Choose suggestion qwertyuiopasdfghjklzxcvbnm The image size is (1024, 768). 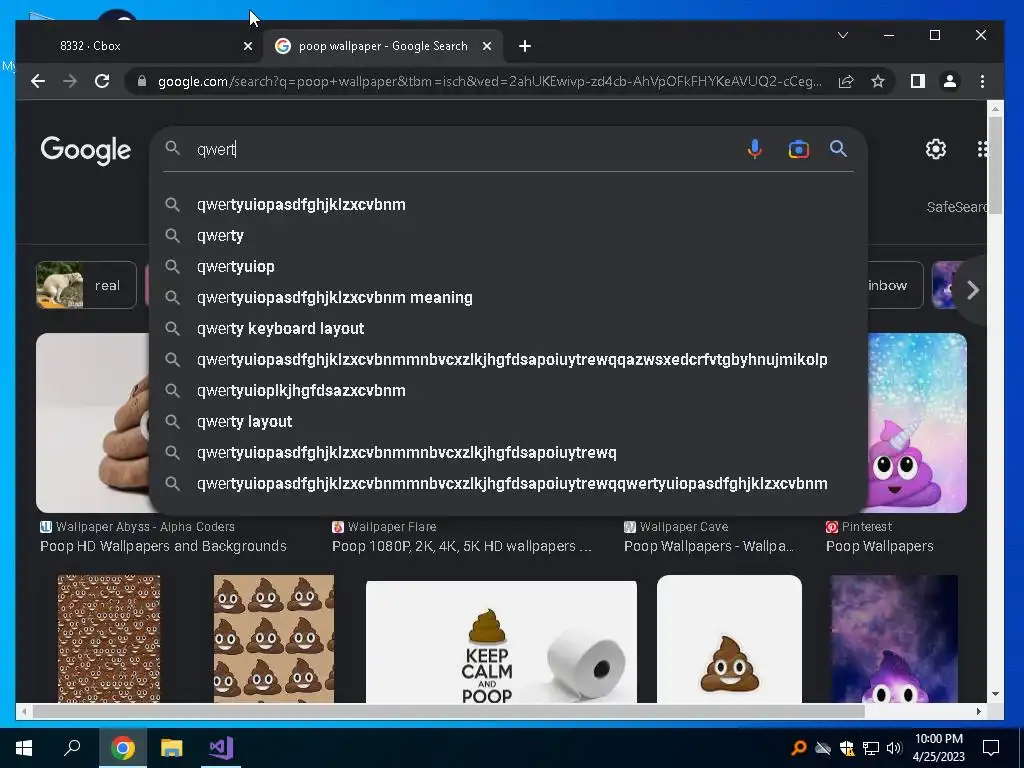pos(508,204)
